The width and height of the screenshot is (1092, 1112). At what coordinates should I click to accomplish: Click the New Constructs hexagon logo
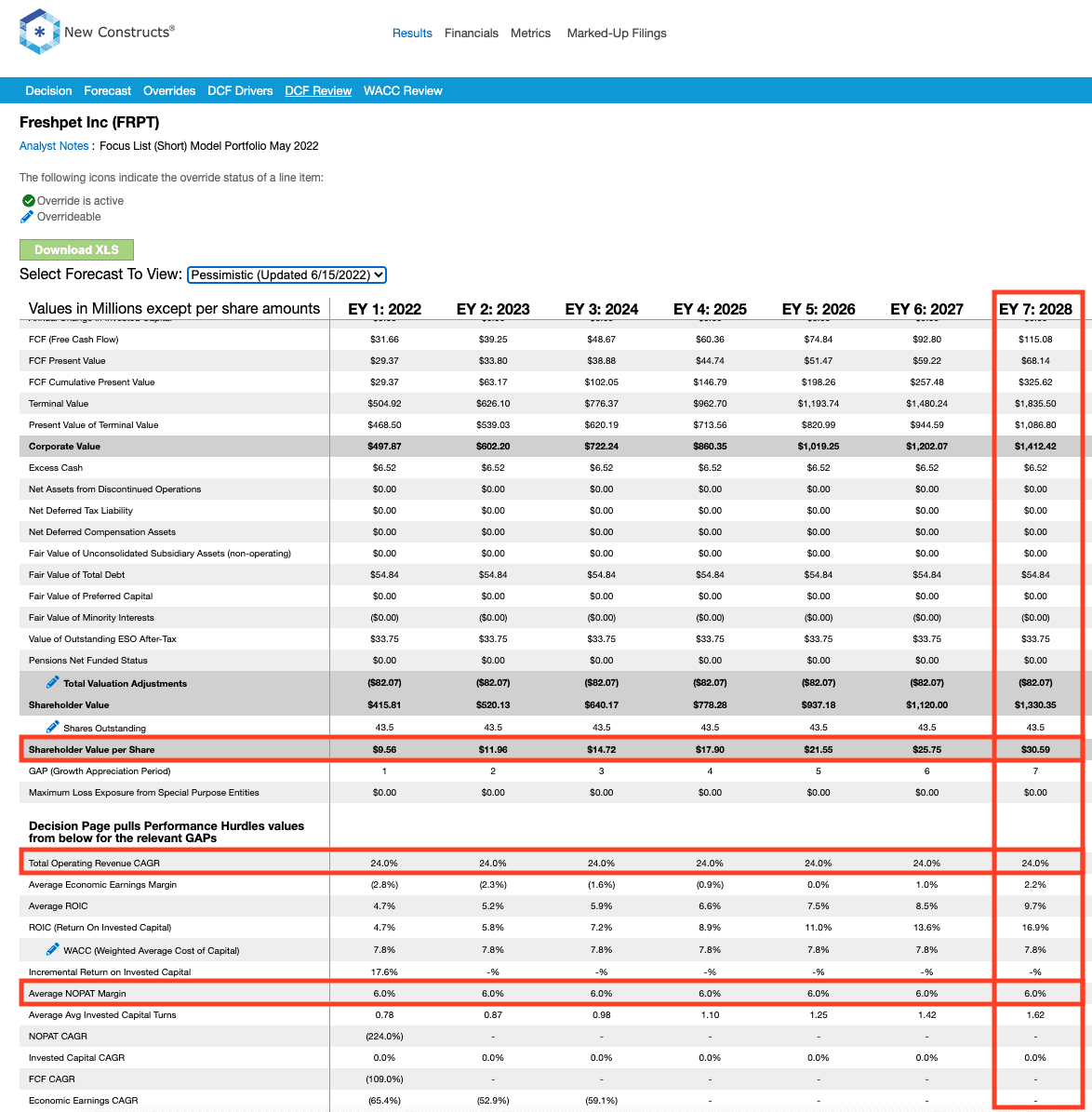(40, 32)
